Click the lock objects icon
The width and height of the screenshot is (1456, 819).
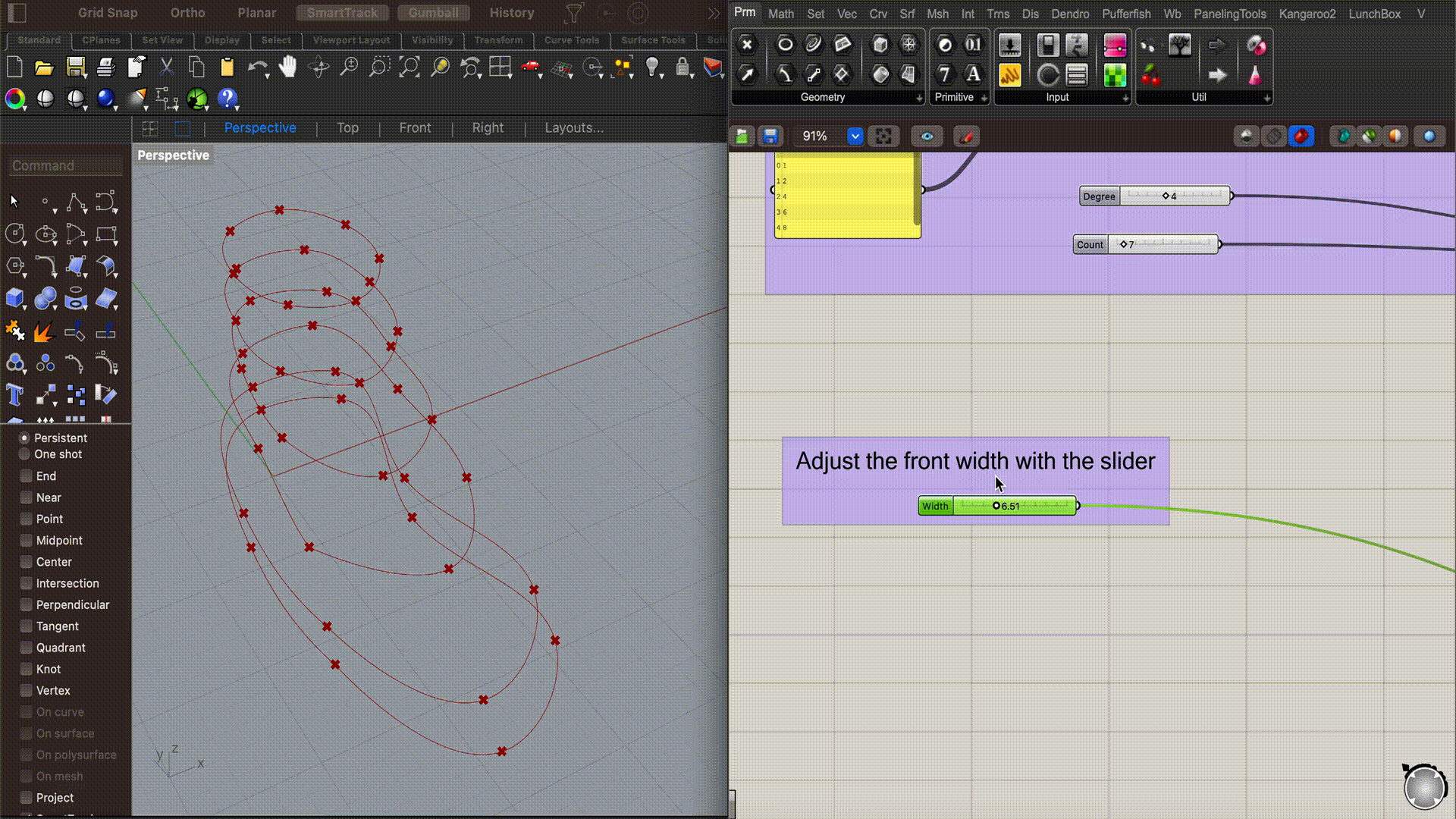[682, 67]
